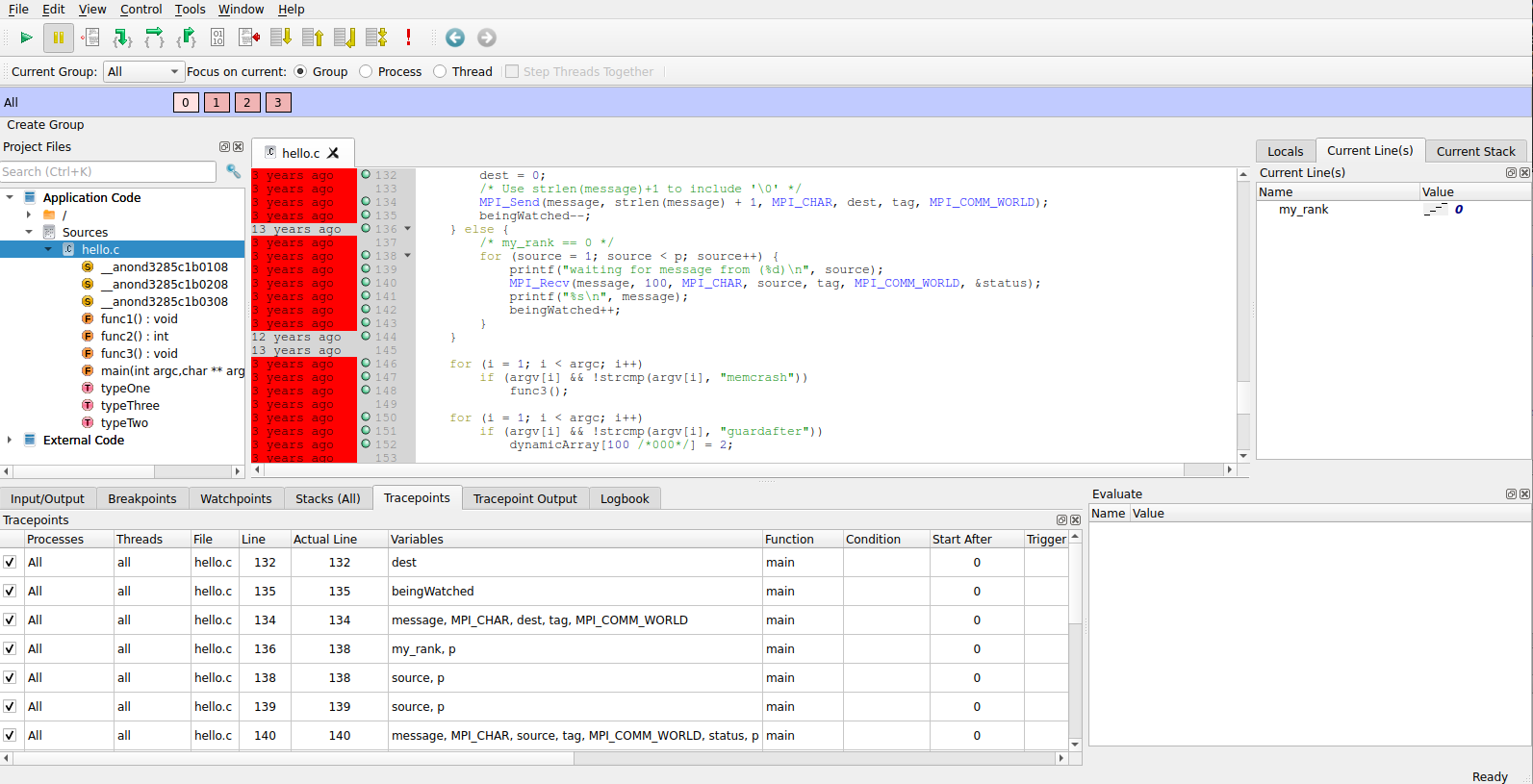Screen dimensions: 1533x784
Task: Switch to the Breakpoints tab
Action: 142,498
